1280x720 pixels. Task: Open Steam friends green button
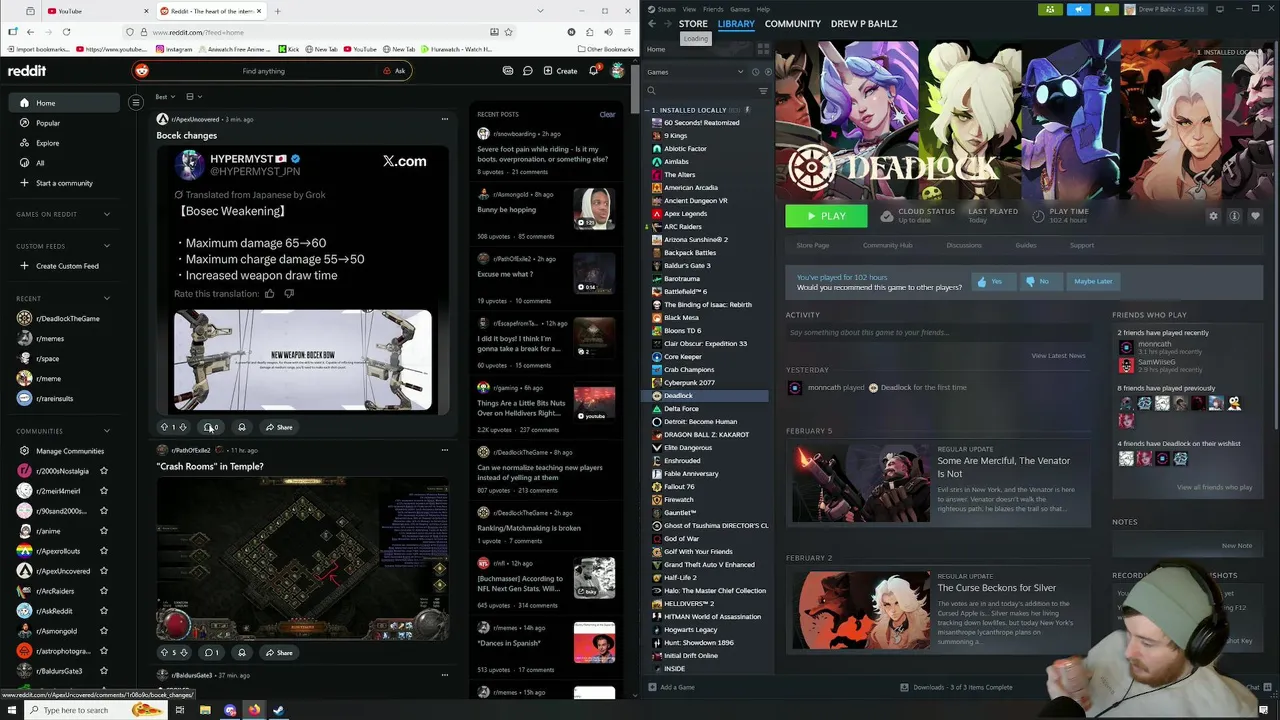tap(1050, 9)
